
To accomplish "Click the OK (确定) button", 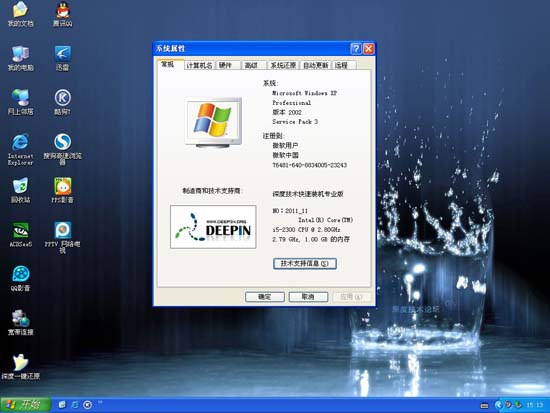I will [x=264, y=297].
